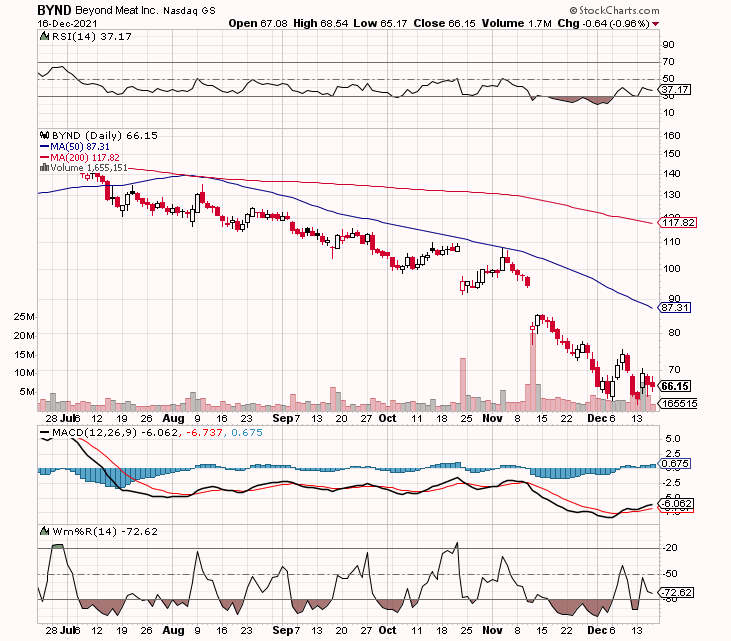Click the 165515 volume tag on right axis
The height and width of the screenshot is (641, 731).
pyautogui.click(x=678, y=403)
